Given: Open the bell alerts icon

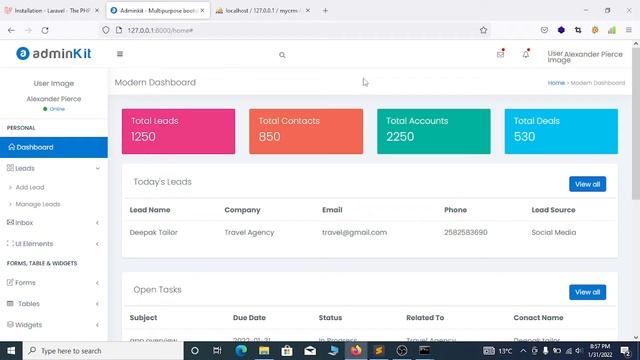Looking at the screenshot, I should click(x=526, y=54).
